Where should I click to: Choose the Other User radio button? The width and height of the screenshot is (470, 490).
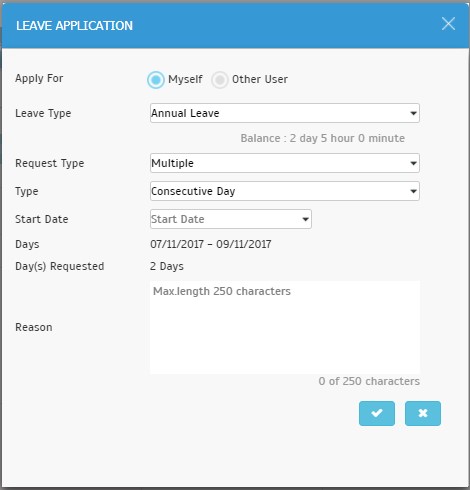220,80
